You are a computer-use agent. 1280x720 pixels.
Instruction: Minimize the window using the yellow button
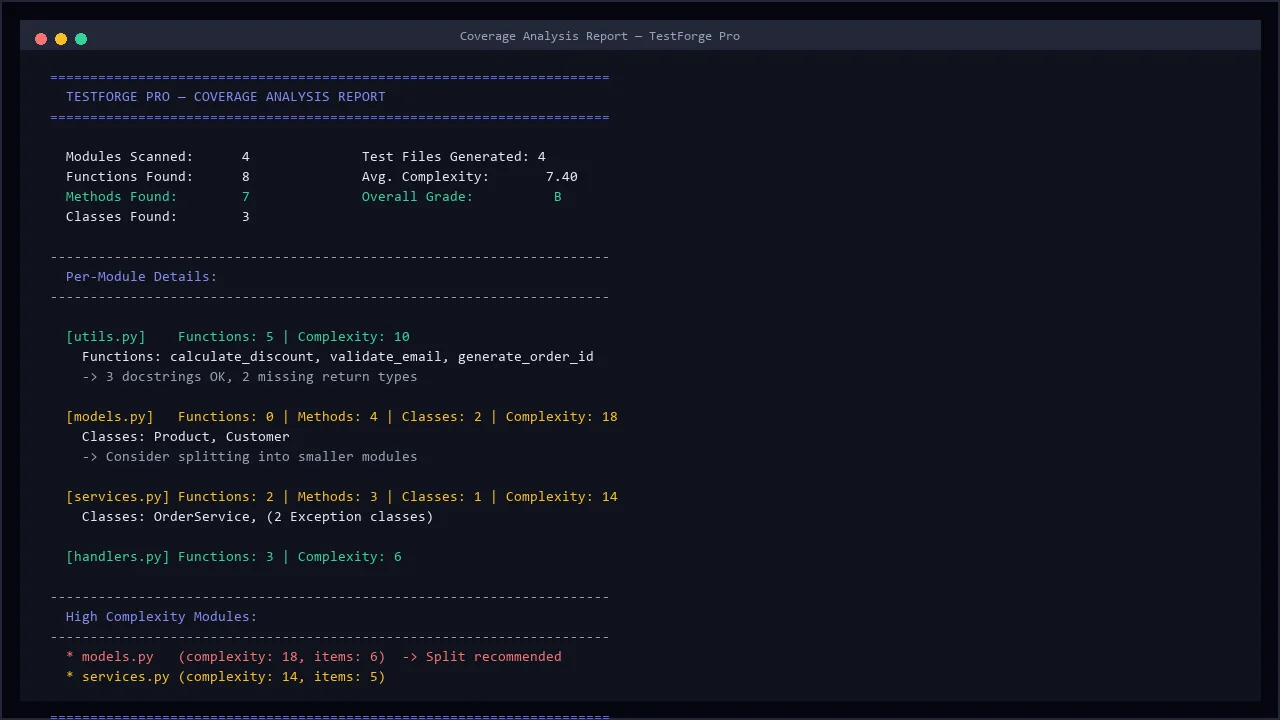click(61, 39)
